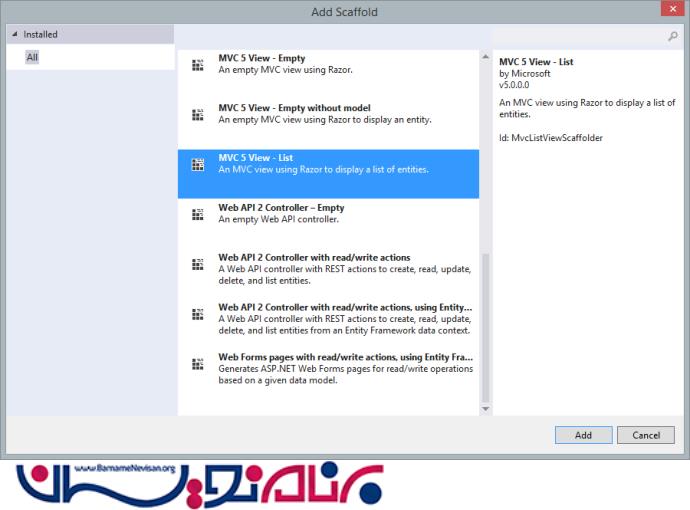690x510 pixels.
Task: Click MVC 5 View - List heading in details pane
Action: [536, 62]
